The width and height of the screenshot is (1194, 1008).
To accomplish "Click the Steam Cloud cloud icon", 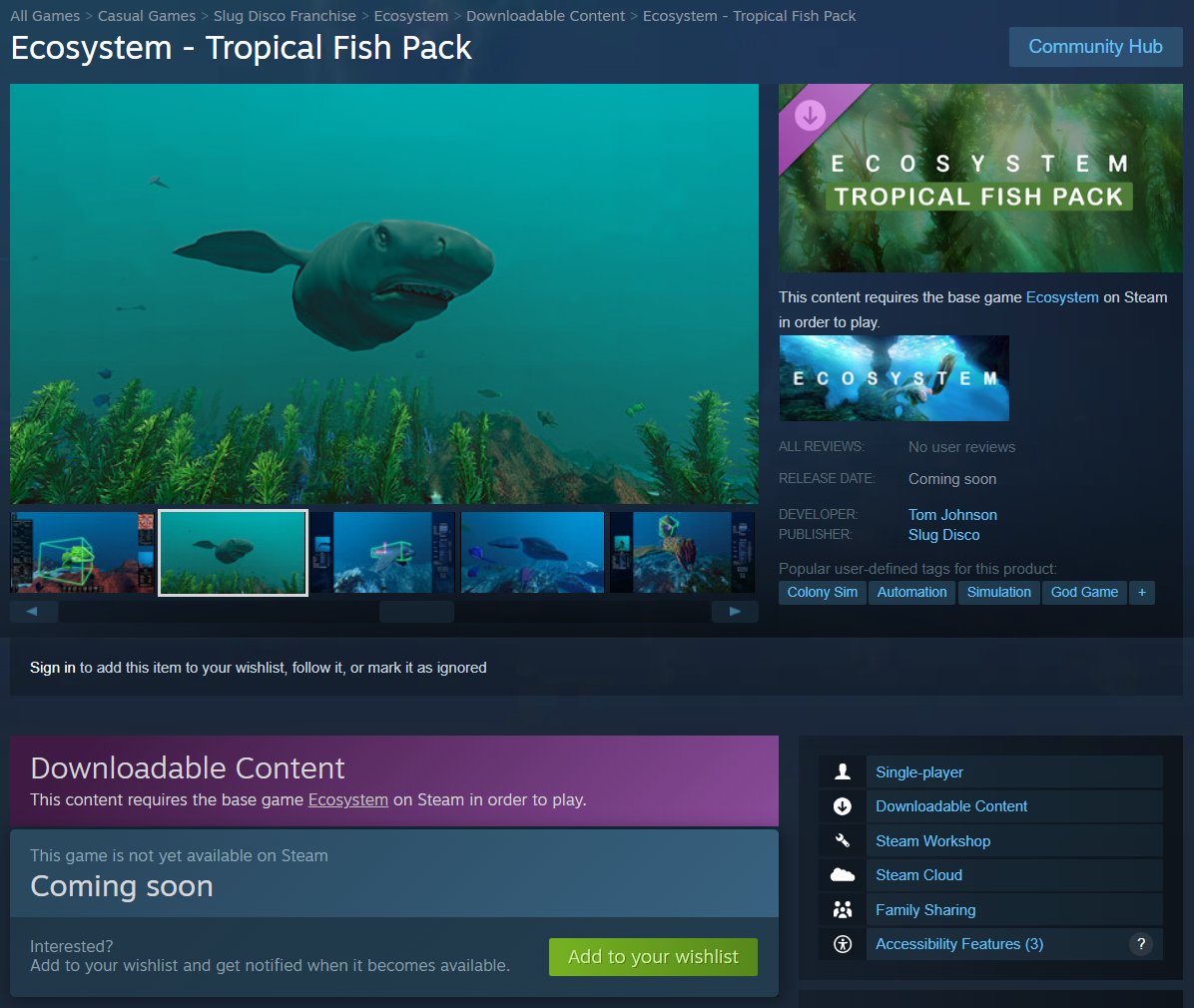I will [x=843, y=875].
